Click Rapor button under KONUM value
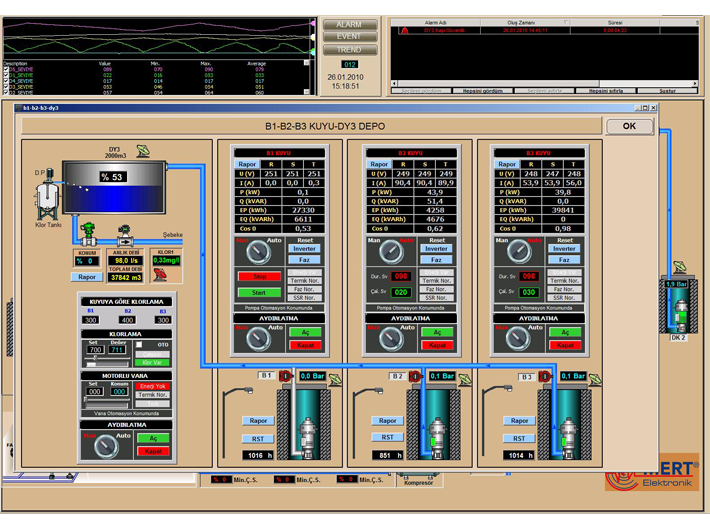The height and width of the screenshot is (527, 710). click(87, 277)
